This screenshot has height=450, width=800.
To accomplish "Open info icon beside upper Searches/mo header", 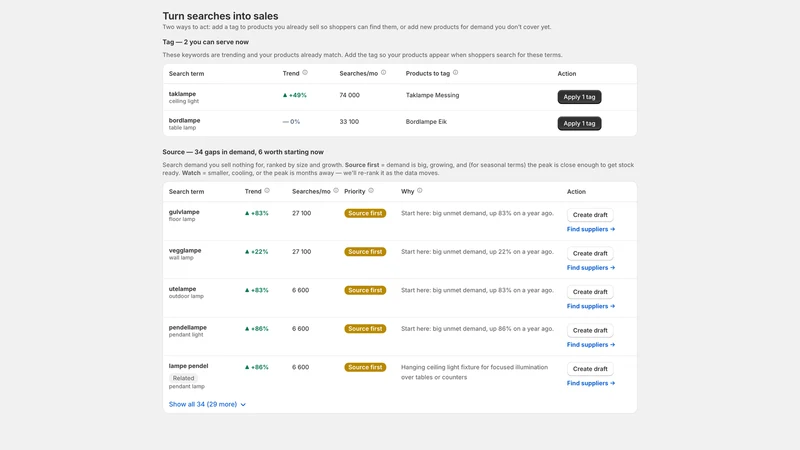I will pyautogui.click(x=384, y=72).
